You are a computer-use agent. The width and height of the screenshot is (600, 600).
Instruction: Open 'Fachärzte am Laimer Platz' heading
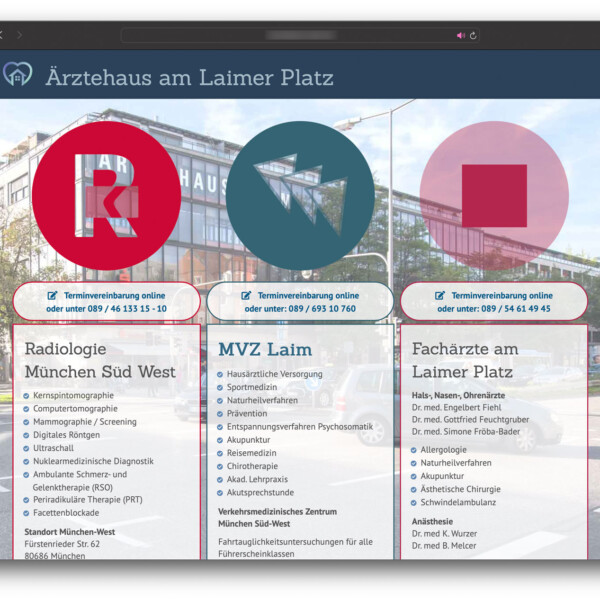pyautogui.click(x=465, y=360)
